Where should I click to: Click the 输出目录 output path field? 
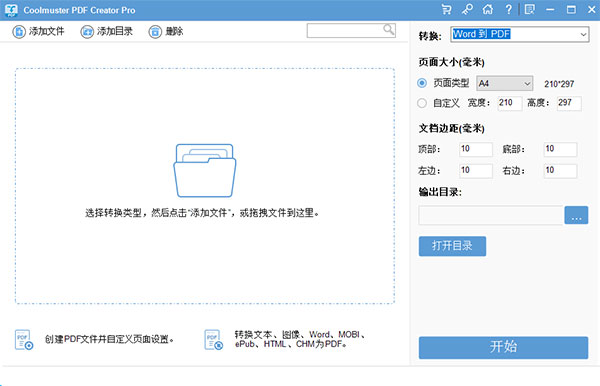click(x=491, y=215)
